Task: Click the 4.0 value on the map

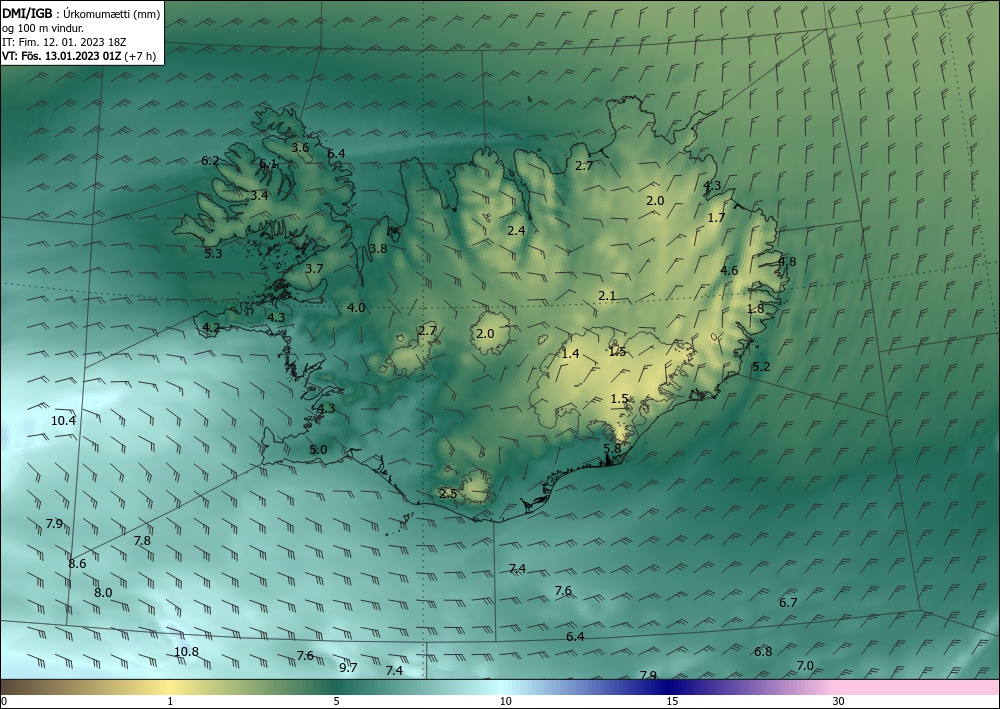Action: tap(356, 307)
